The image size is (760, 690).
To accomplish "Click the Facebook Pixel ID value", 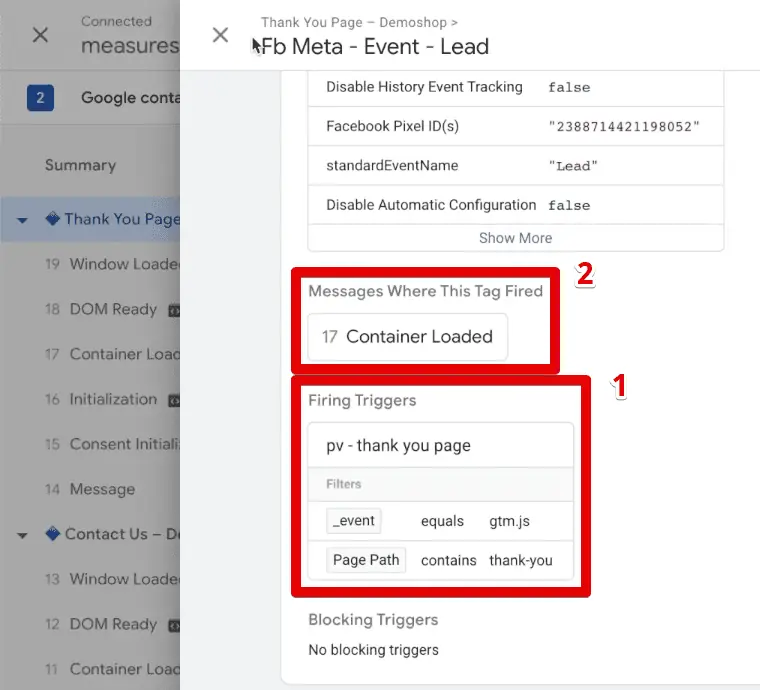I will [624, 126].
